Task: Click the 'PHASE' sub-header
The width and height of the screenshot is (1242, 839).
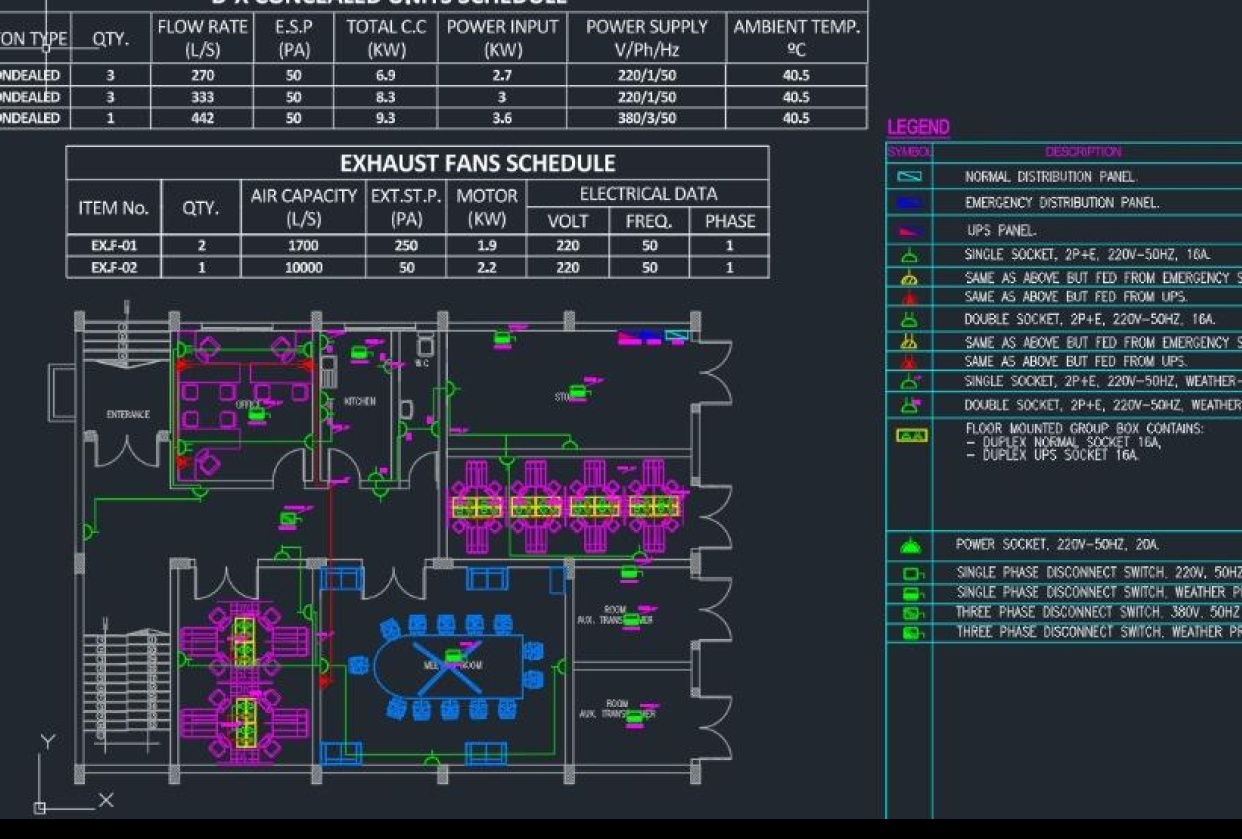Action: (729, 222)
